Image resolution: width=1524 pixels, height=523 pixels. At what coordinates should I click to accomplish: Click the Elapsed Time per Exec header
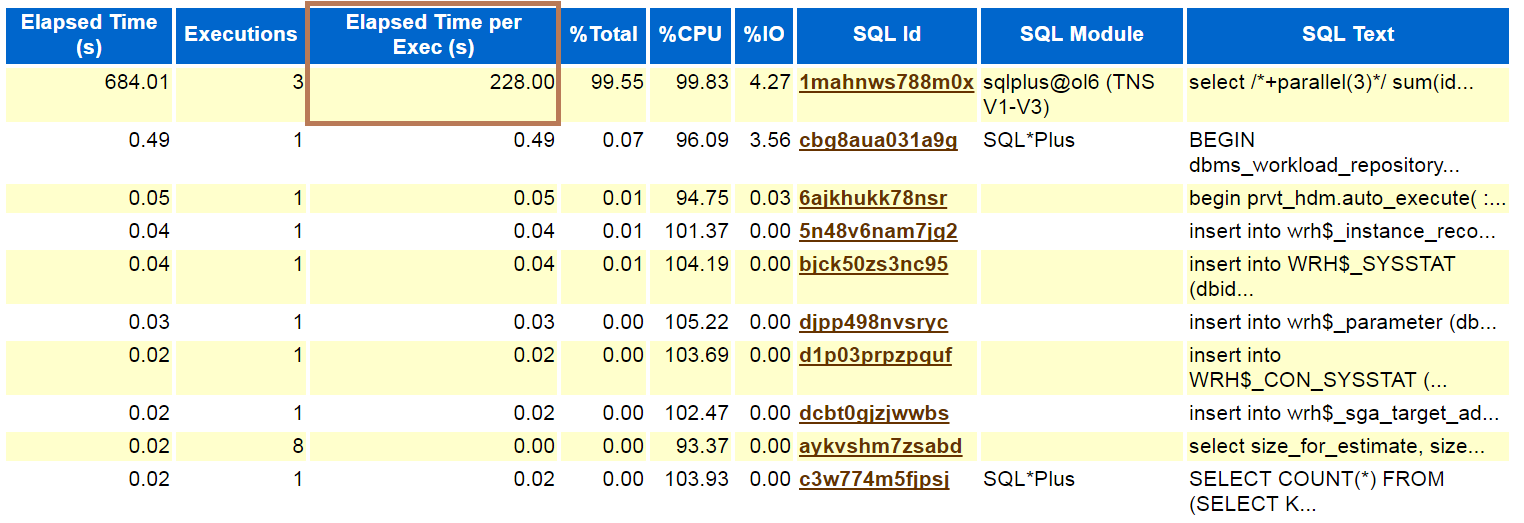pos(433,35)
